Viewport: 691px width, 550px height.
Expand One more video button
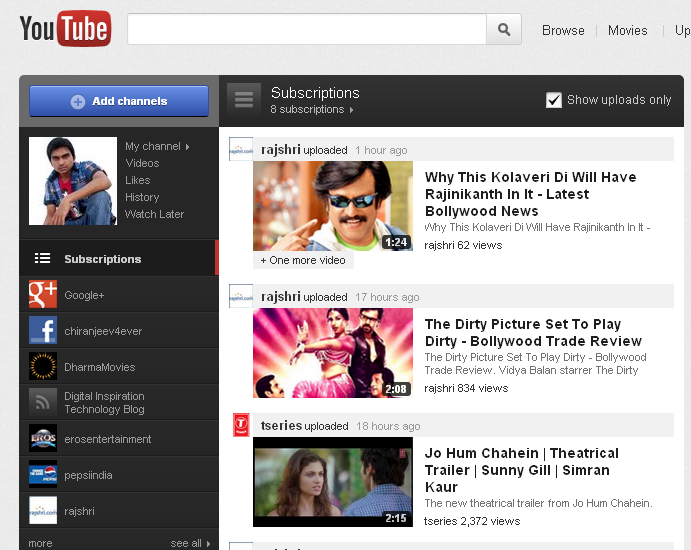click(303, 260)
